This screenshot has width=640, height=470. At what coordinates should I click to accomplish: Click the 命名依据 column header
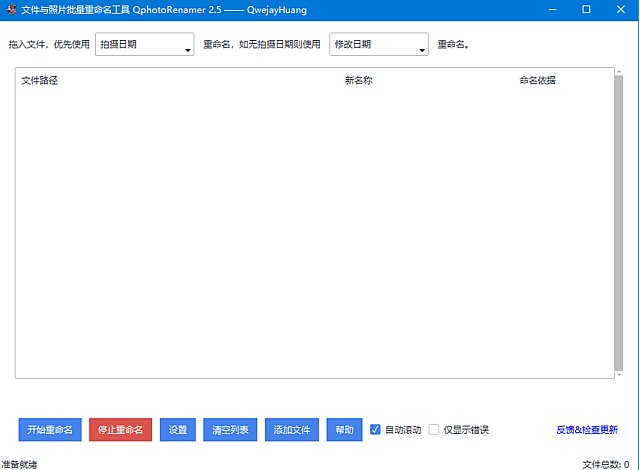point(537,80)
